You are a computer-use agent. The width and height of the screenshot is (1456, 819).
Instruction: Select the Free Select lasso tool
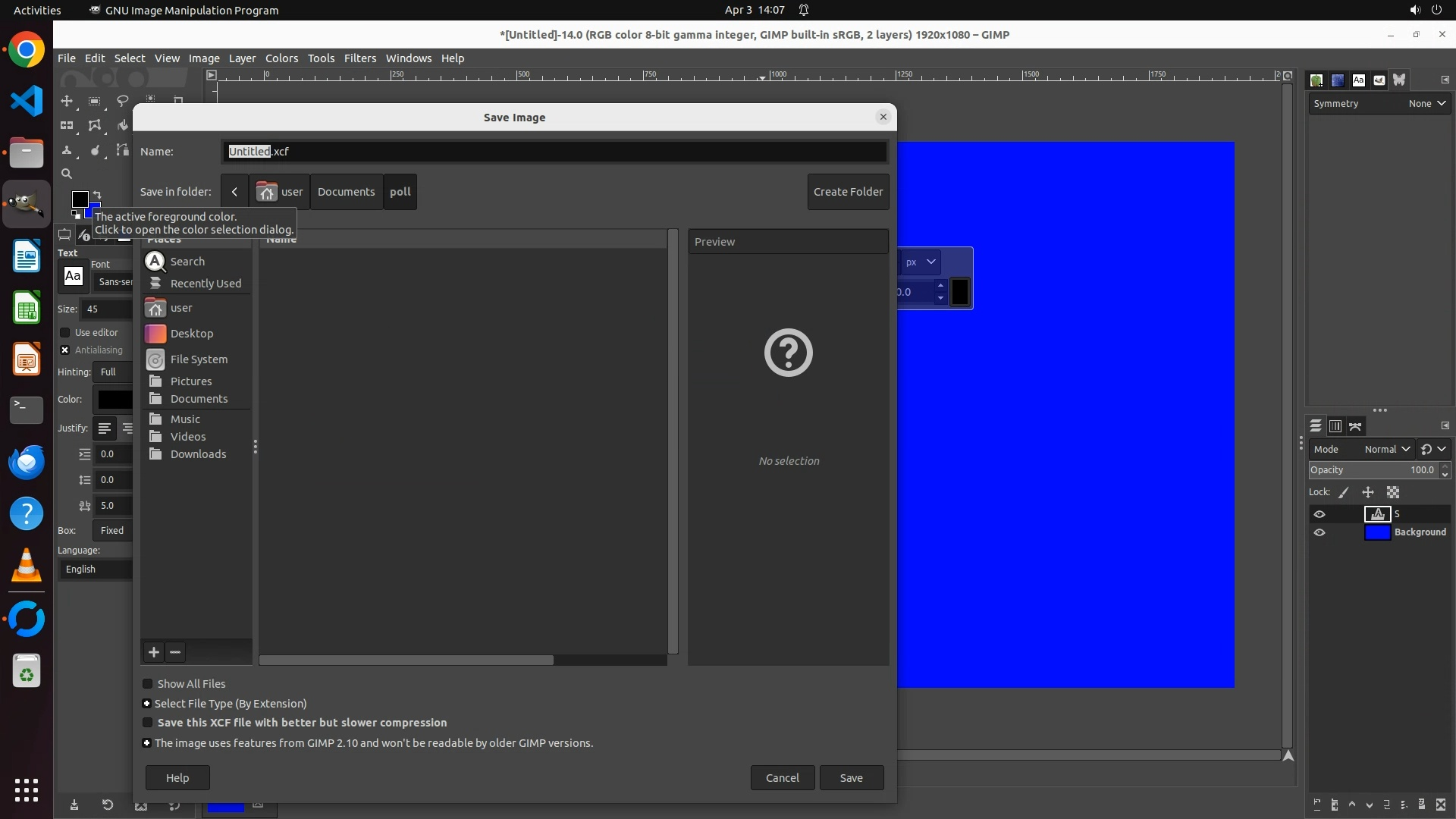coord(122,101)
